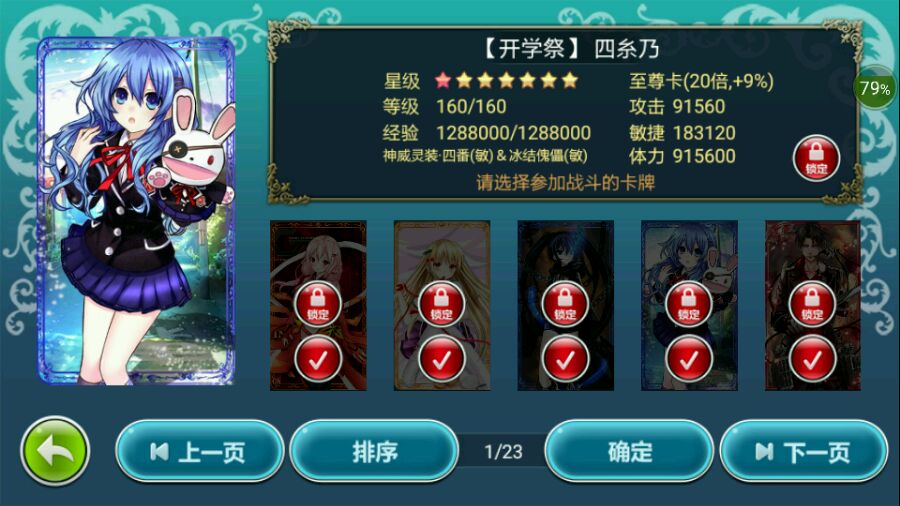The image size is (900, 506).
Task: Lock the blonde-haired second card
Action: [x=441, y=304]
